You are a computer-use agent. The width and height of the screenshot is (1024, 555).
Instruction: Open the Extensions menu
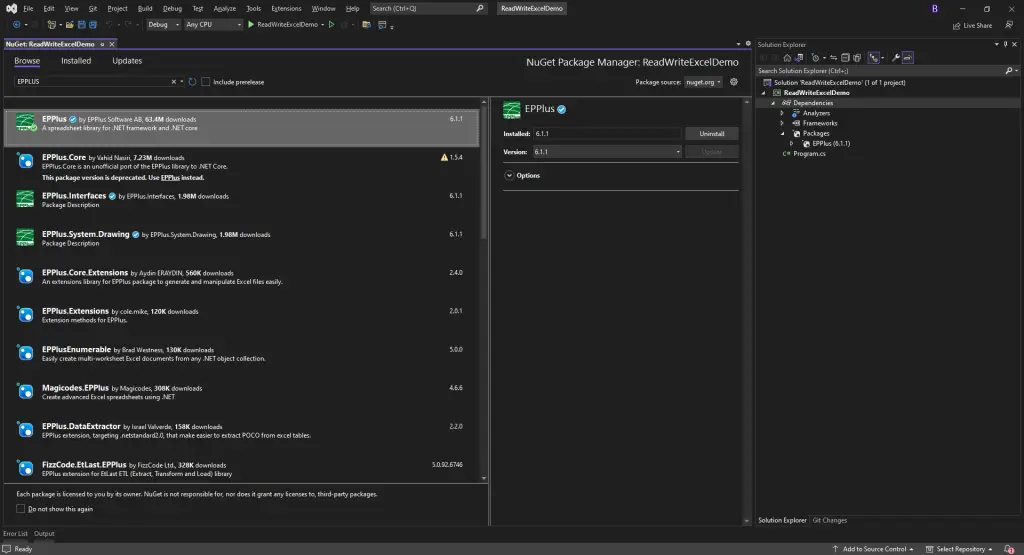point(286,8)
